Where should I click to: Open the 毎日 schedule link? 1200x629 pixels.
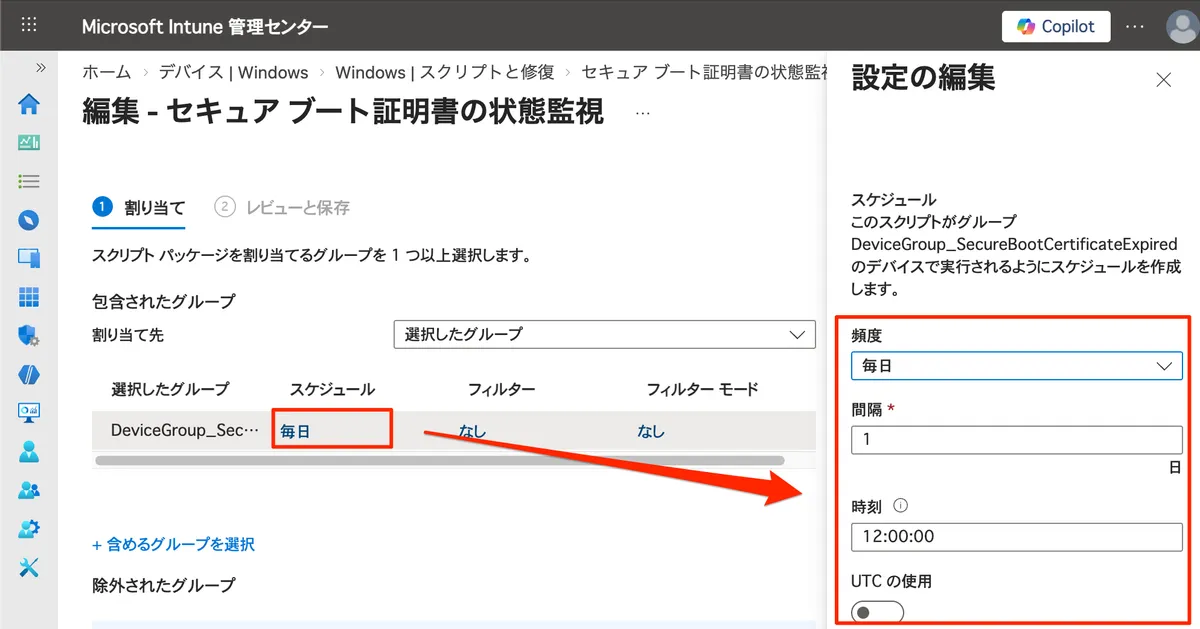295,431
